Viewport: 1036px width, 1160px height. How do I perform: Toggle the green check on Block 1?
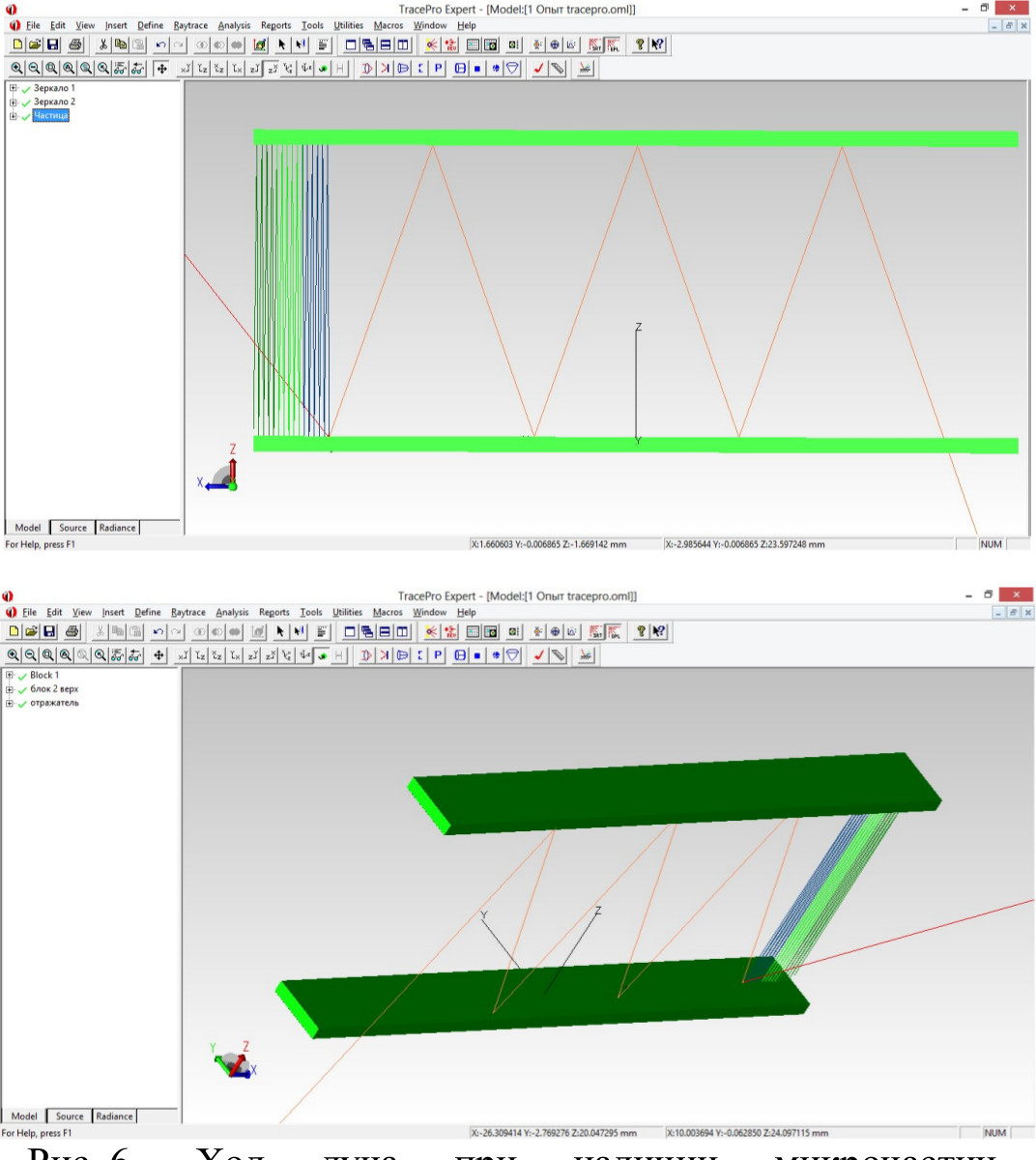22,677
